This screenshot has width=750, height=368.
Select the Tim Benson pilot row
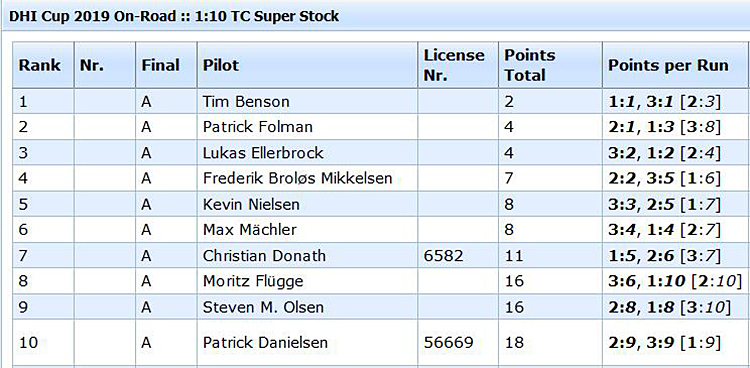[381, 102]
